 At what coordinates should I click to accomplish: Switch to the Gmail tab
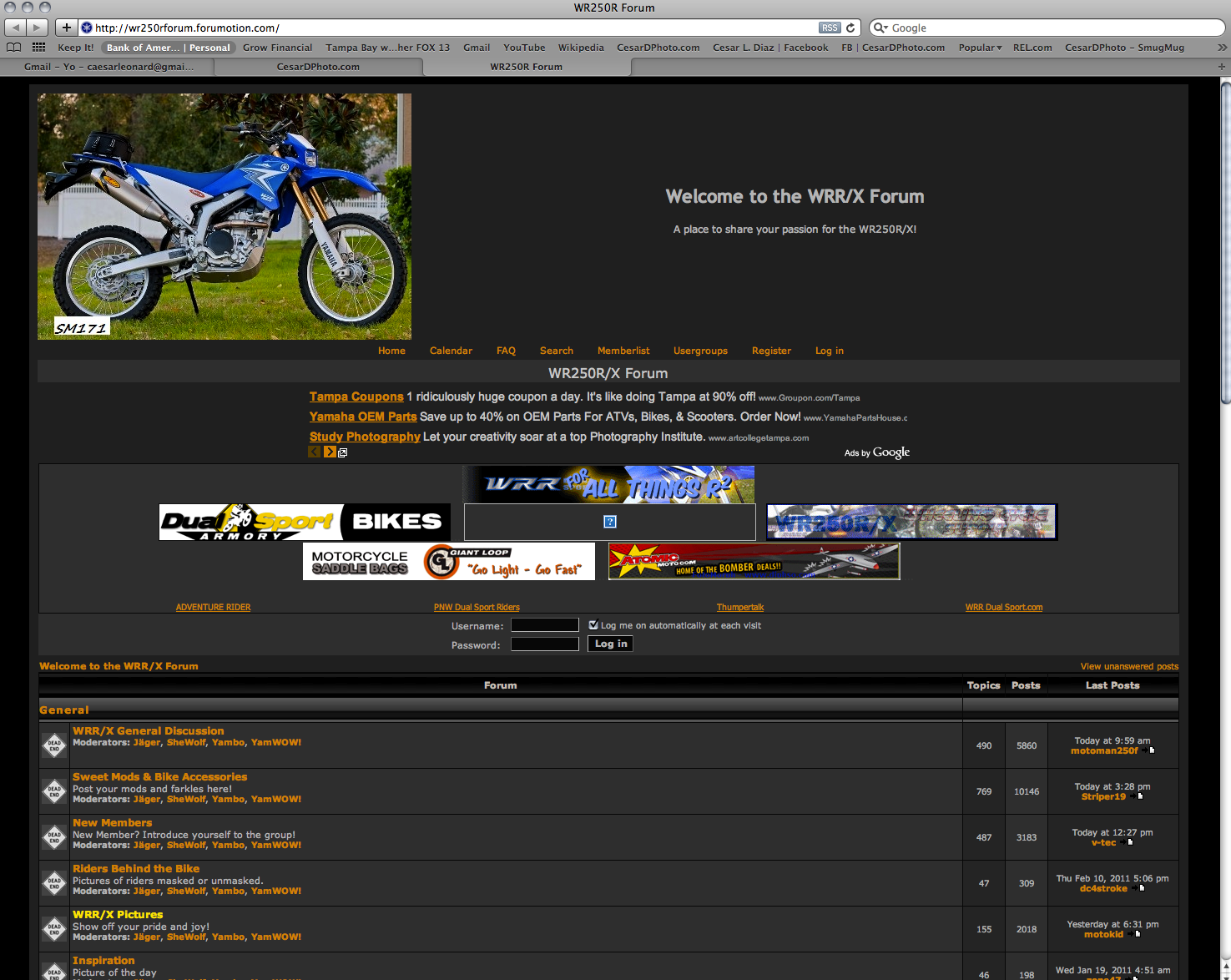point(108,67)
